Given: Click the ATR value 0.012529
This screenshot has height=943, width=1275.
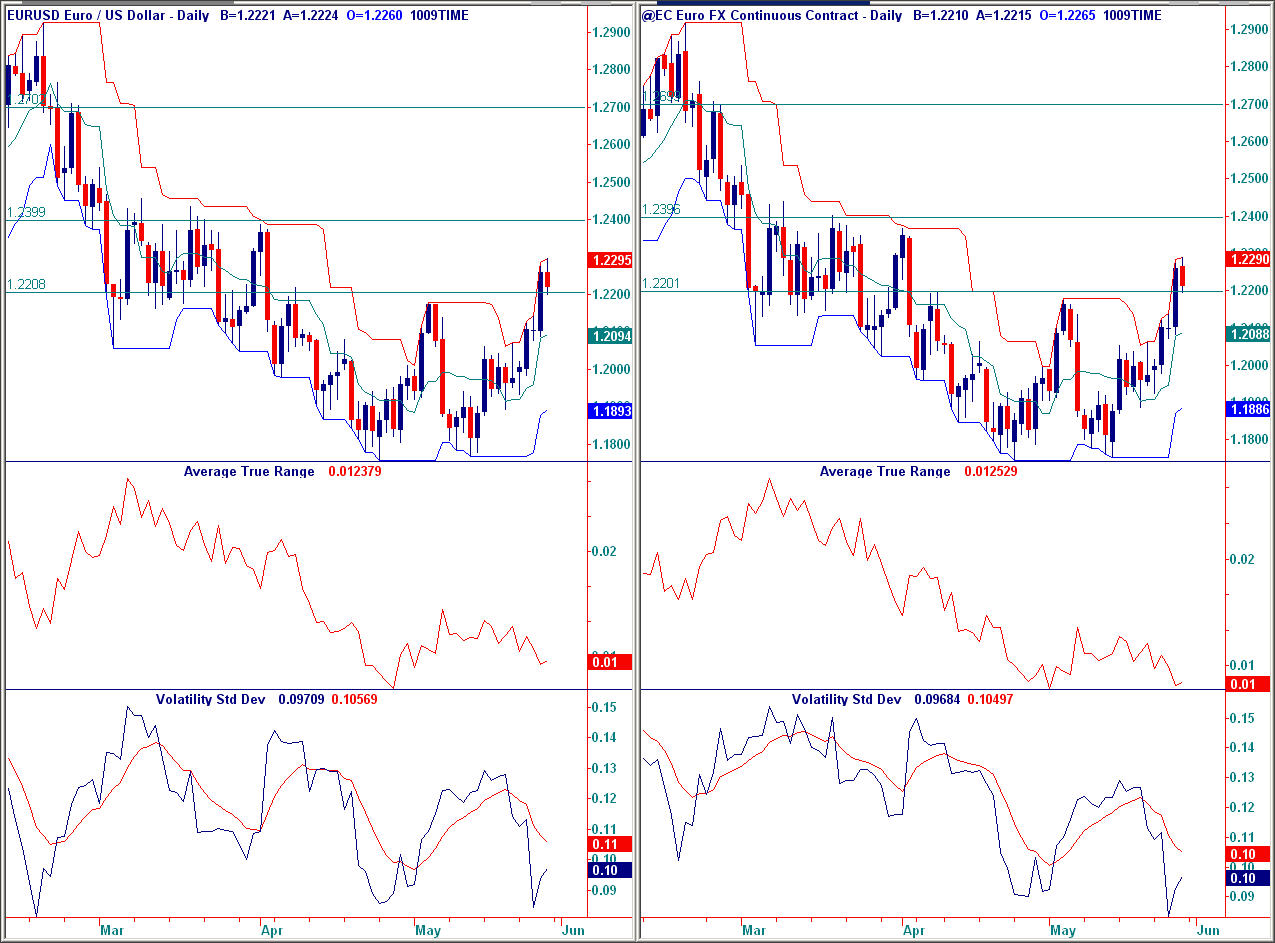Looking at the screenshot, I should 991,471.
